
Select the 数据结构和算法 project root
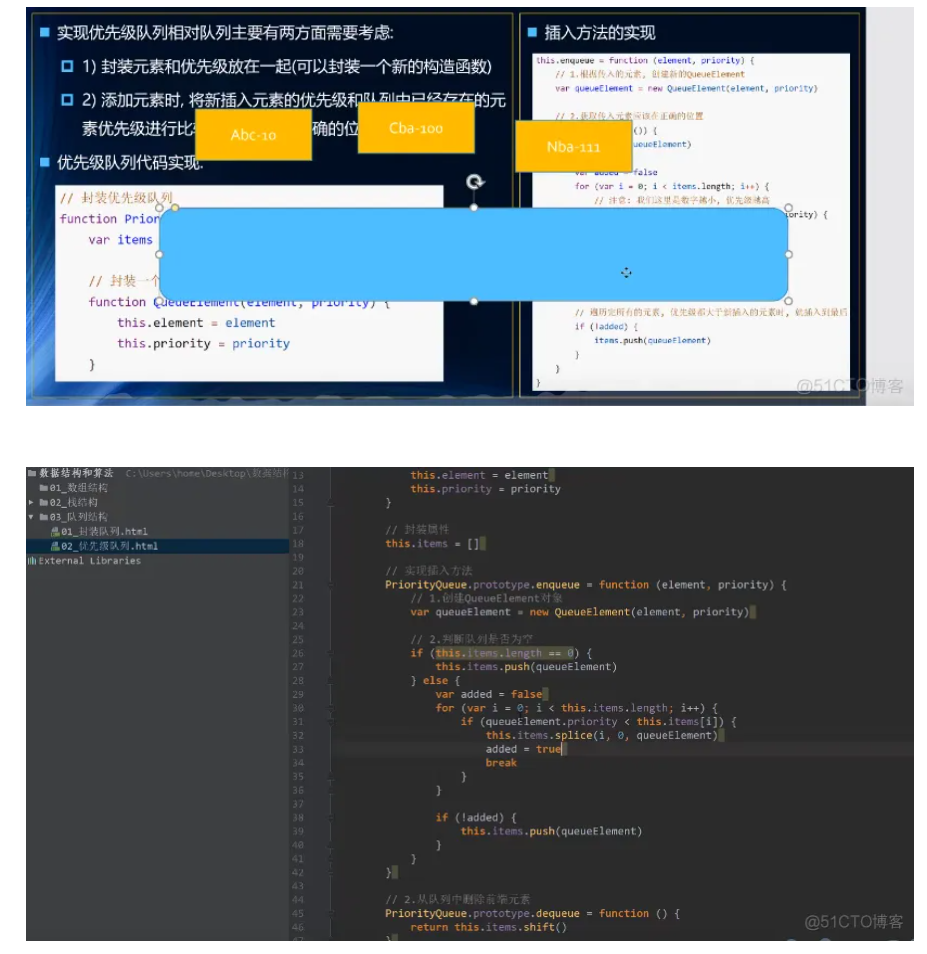coord(76,473)
